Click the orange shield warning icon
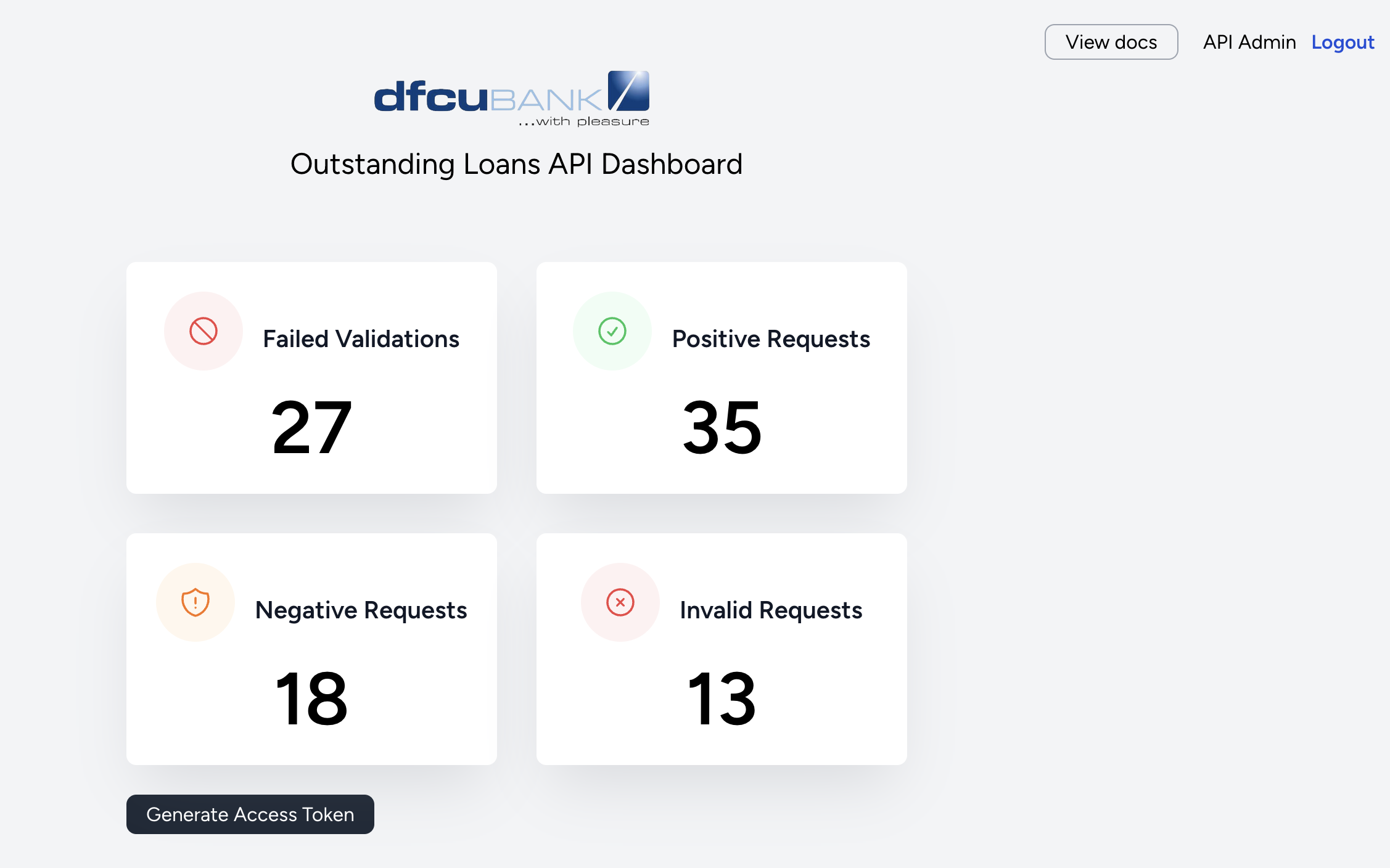 coord(195,602)
